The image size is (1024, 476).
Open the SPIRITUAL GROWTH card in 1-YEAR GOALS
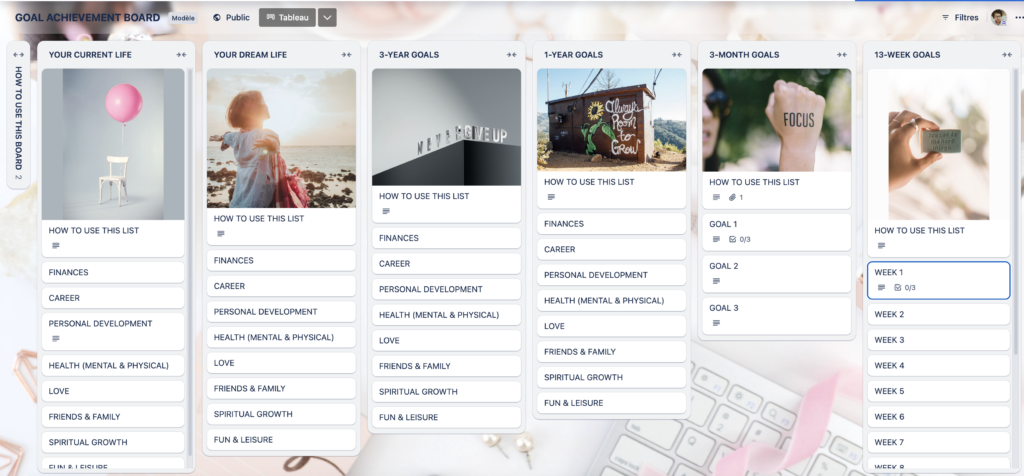tap(612, 377)
